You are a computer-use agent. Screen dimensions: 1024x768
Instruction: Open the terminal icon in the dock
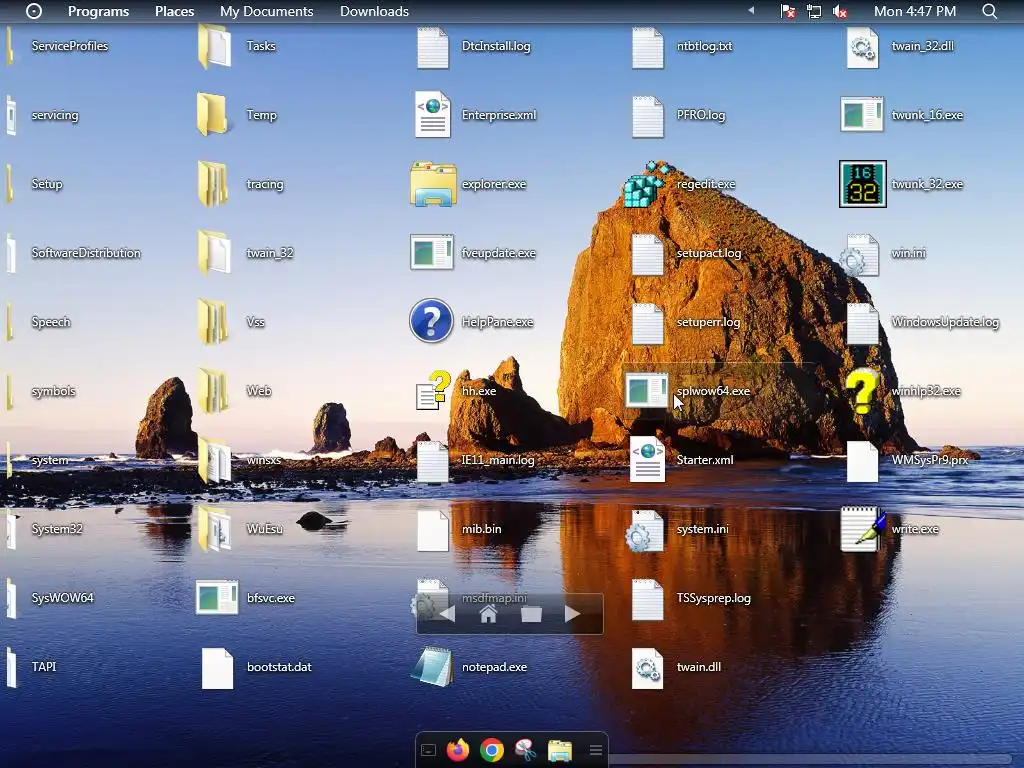(428, 750)
